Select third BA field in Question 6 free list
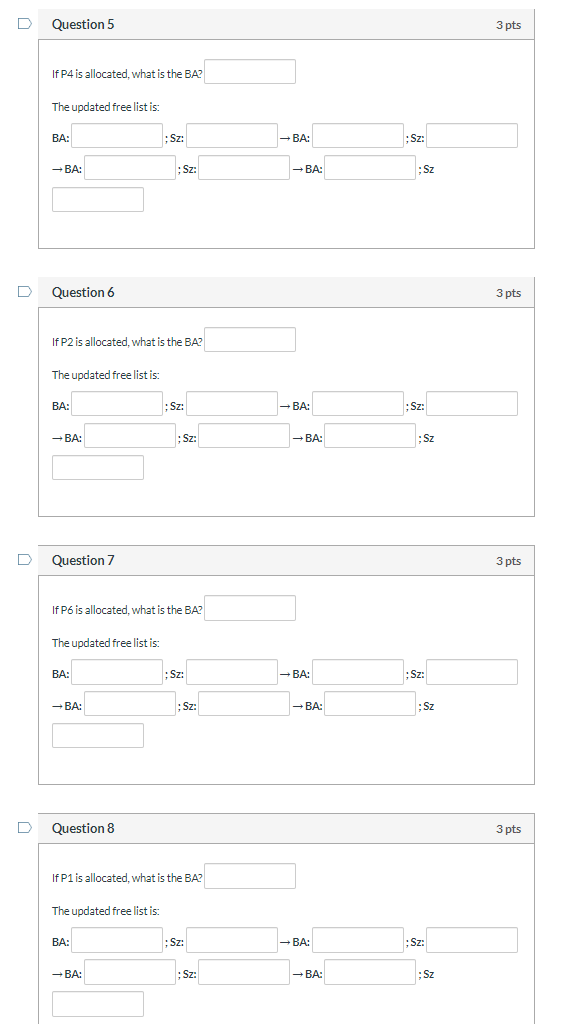579x1024 pixels. [130, 436]
